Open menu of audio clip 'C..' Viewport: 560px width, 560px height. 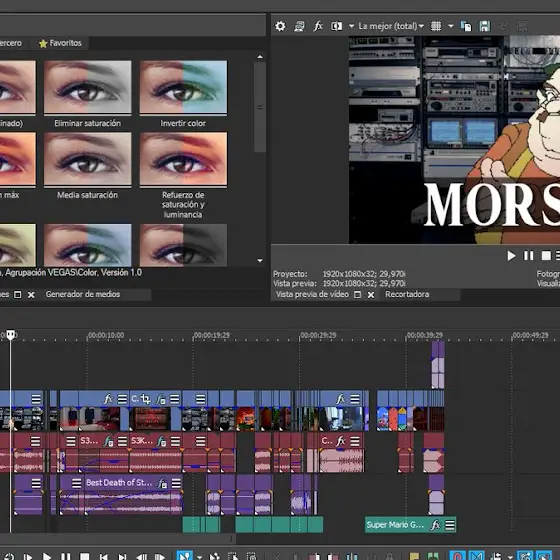(355, 441)
